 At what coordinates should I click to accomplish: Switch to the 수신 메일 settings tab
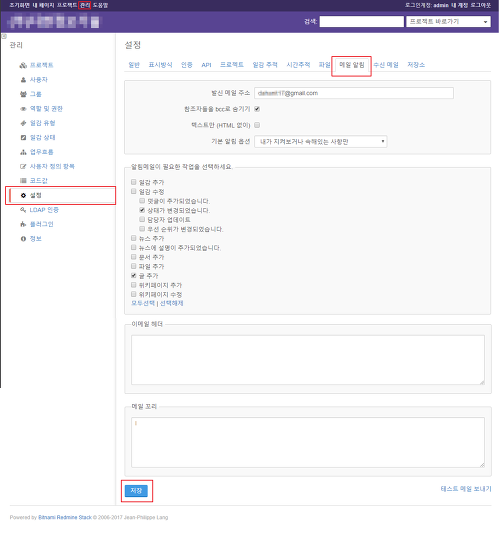tap(386, 65)
